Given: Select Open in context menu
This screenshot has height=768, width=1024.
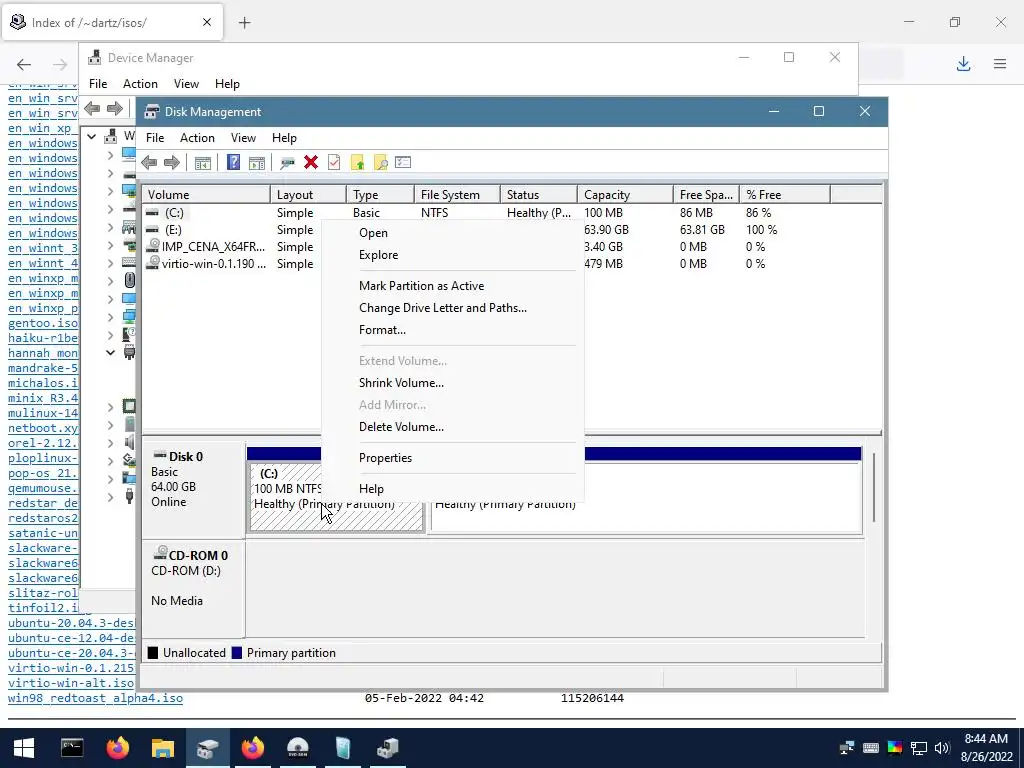Looking at the screenshot, I should click(374, 233).
